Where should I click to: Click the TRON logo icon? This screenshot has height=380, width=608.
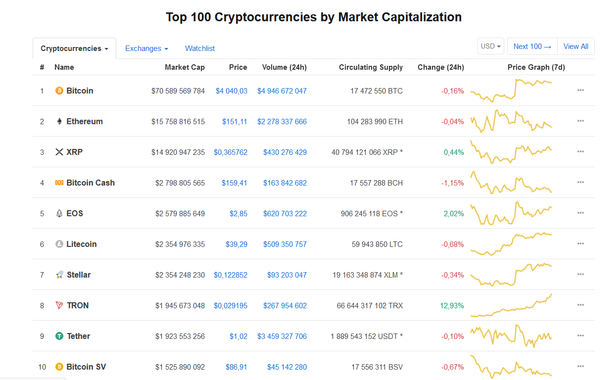(59, 305)
